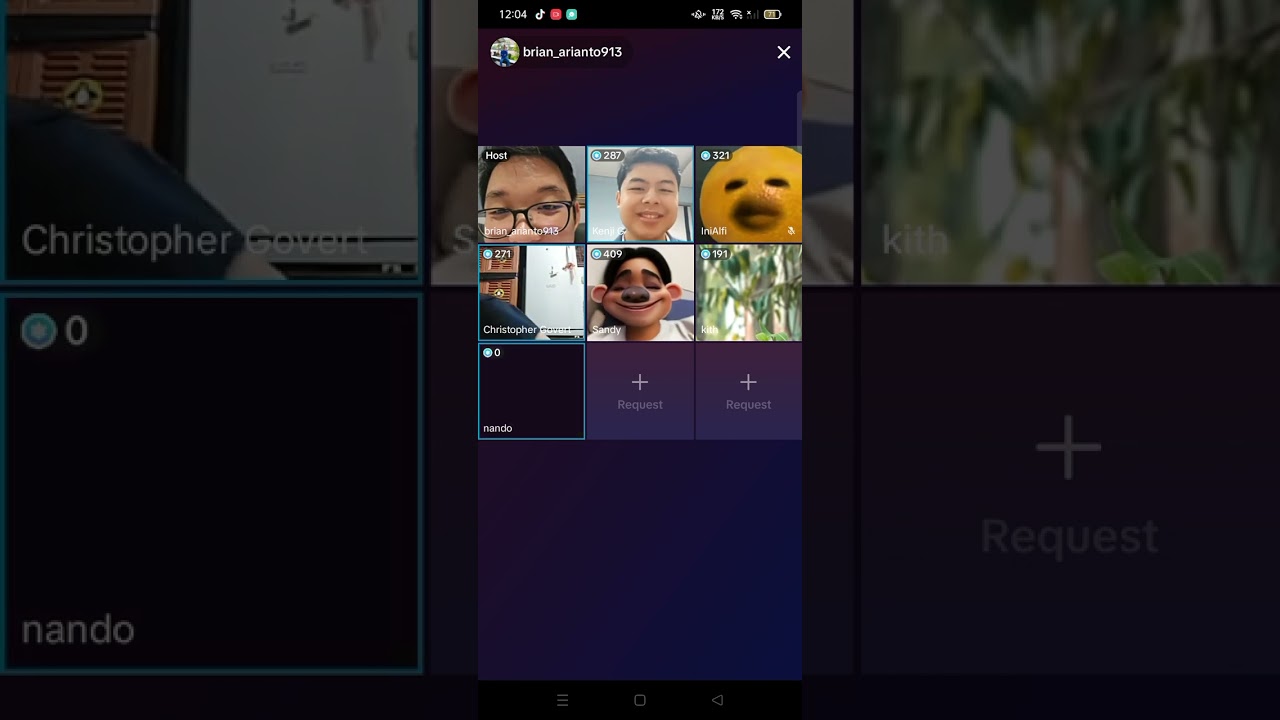Tap the 321 coin badge
The width and height of the screenshot is (1280, 720).
click(x=716, y=155)
